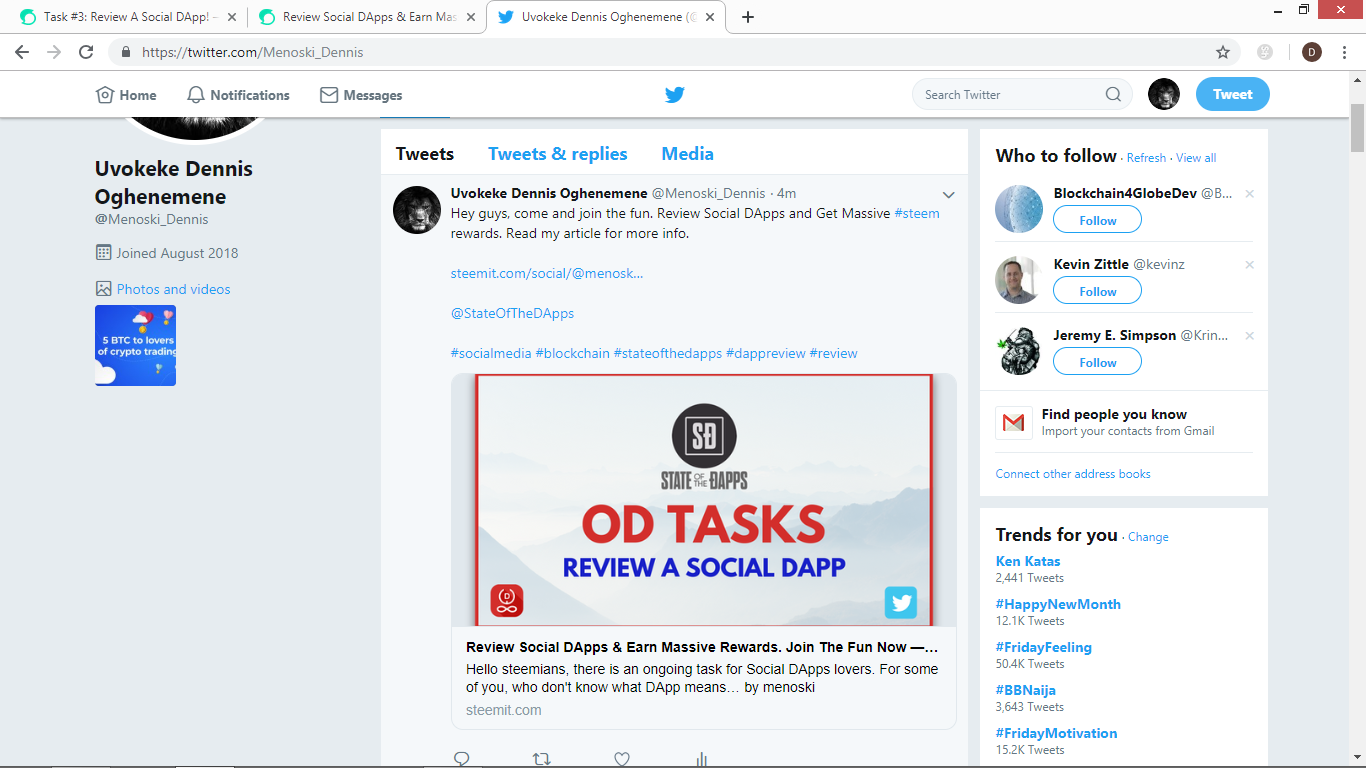Screen dimensions: 1366x768
Task: Open Ken Katas trend
Action: (1028, 561)
